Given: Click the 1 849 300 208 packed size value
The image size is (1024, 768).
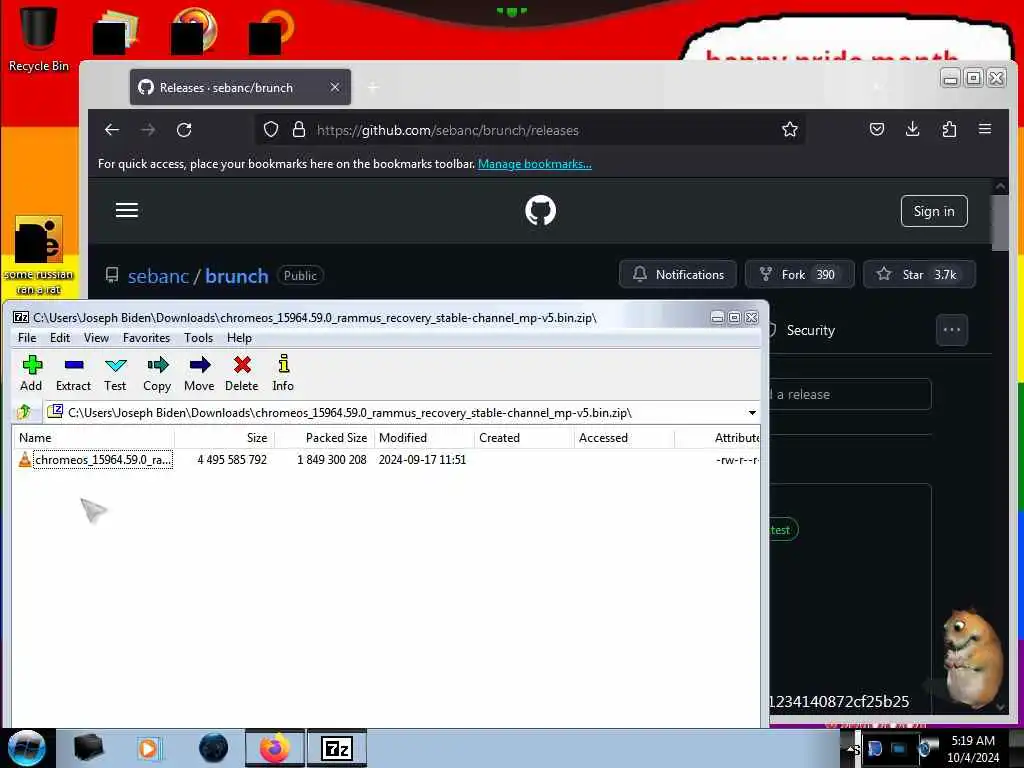Looking at the screenshot, I should 332,460.
